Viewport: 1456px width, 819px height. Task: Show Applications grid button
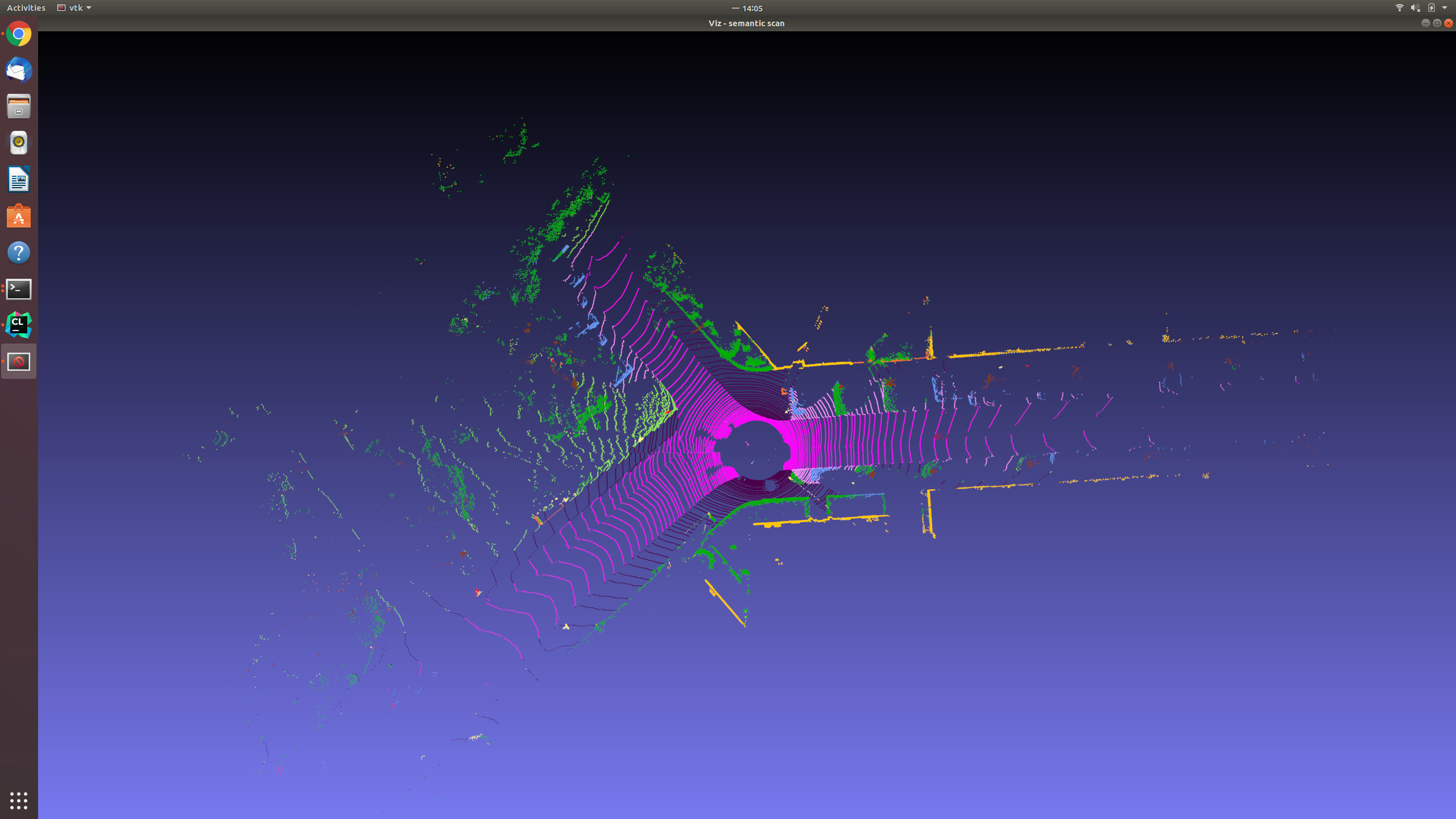click(x=19, y=801)
